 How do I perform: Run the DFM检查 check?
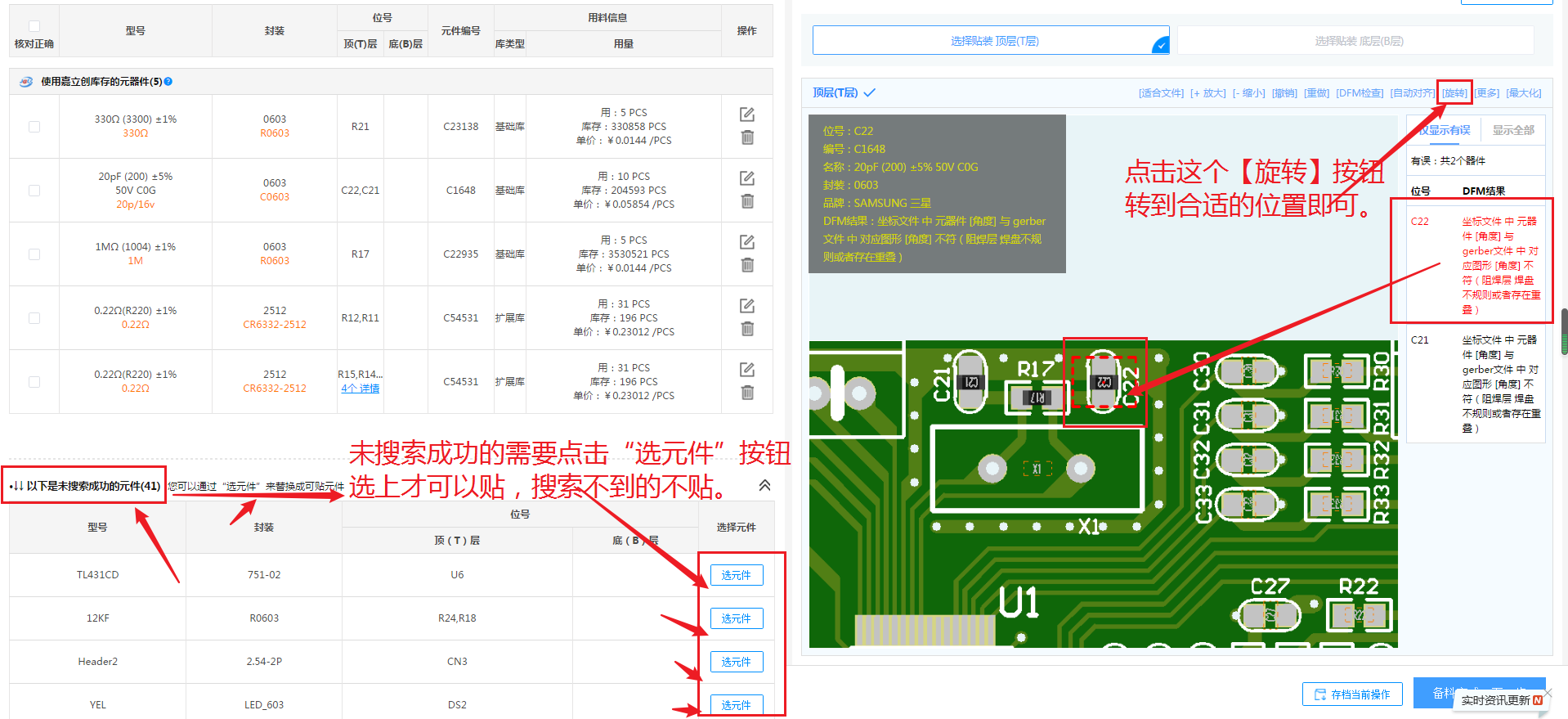click(x=1360, y=93)
